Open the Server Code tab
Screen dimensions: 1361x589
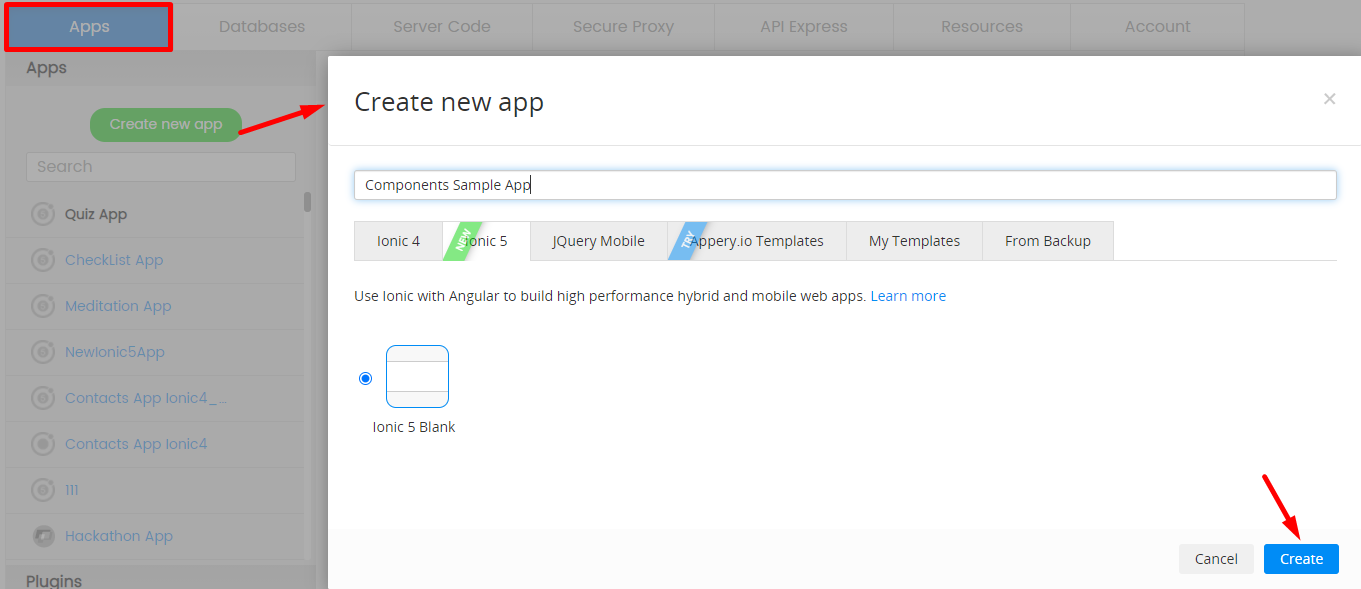pyautogui.click(x=442, y=27)
